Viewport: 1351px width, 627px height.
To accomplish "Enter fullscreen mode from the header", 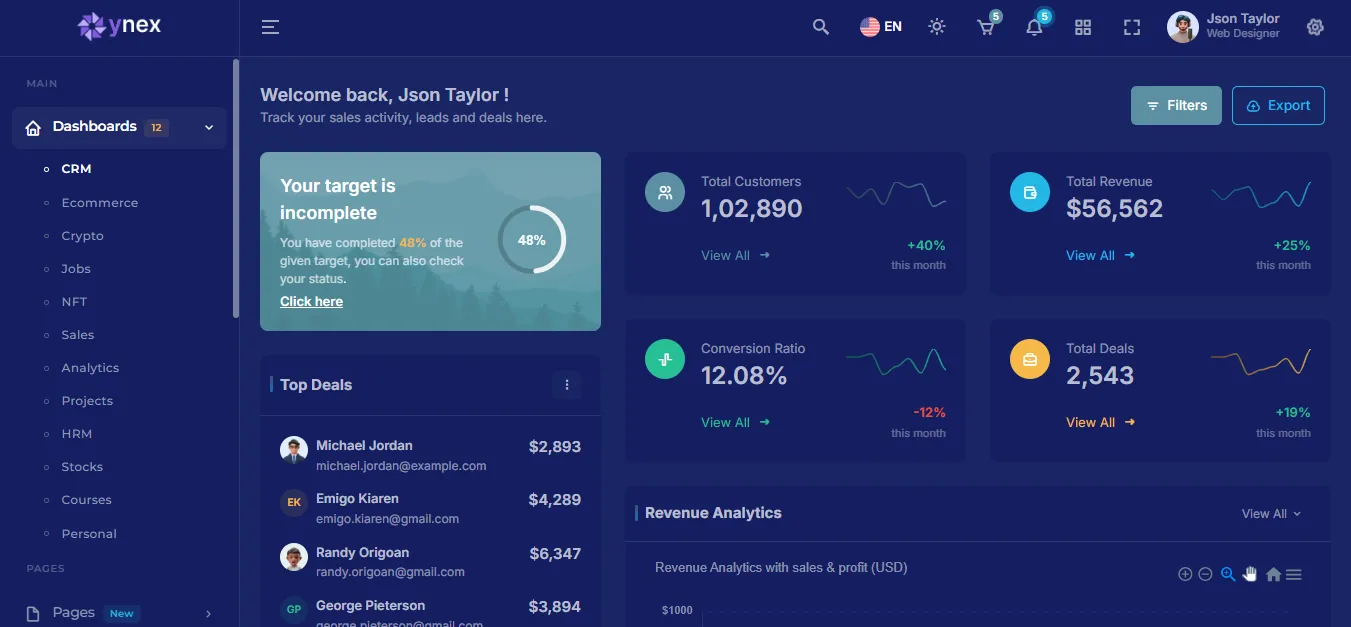I will click(1131, 27).
